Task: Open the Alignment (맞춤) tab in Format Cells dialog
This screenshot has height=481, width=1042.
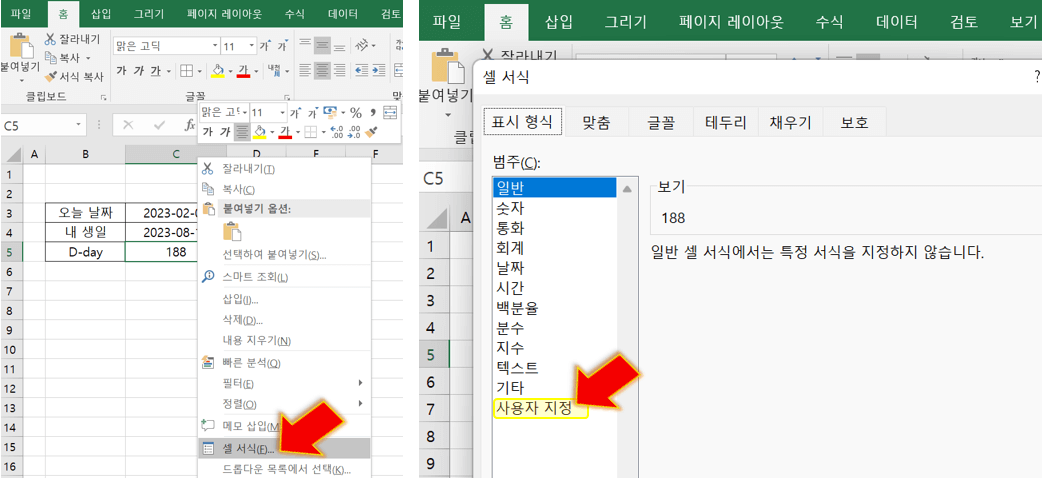Action: tap(596, 122)
